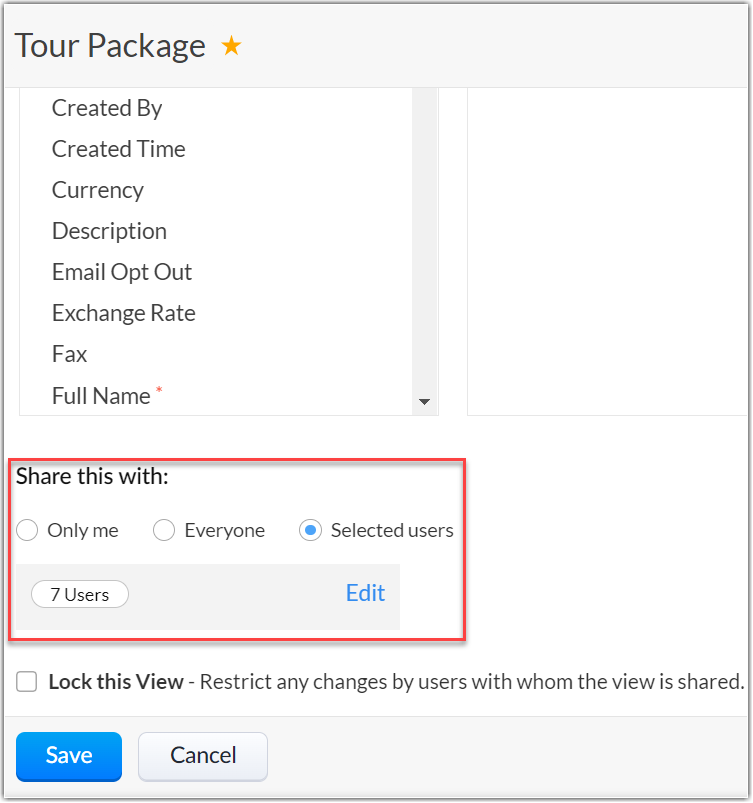The image size is (753, 803).
Task: Select Created By in the field list
Action: click(x=107, y=108)
